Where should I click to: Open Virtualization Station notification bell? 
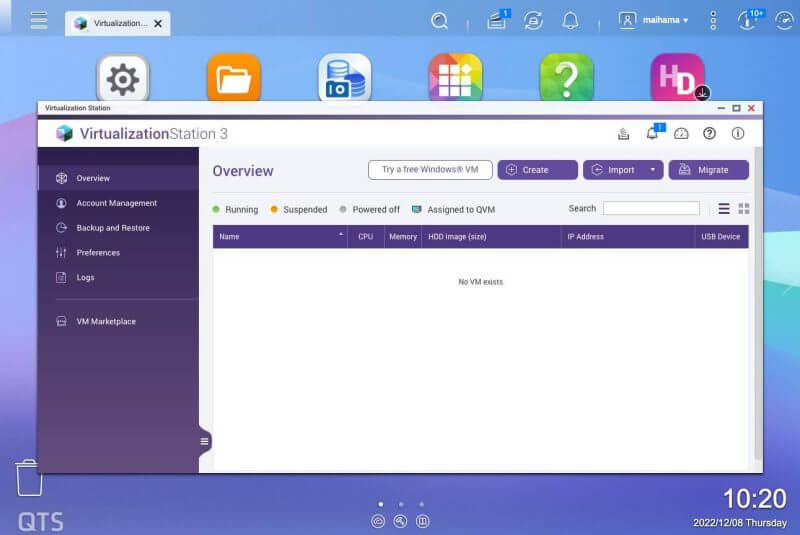coord(653,133)
